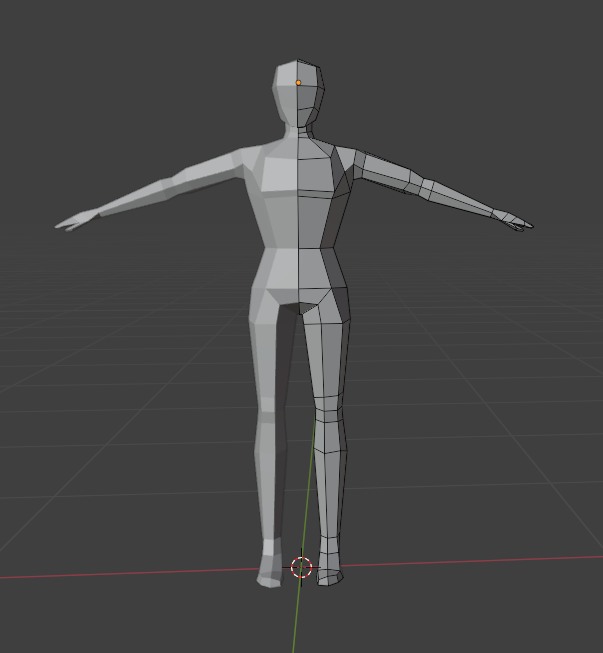Click the wireframed foot of the model
Image resolution: width=603 pixels, height=653 pixels.
point(329,570)
